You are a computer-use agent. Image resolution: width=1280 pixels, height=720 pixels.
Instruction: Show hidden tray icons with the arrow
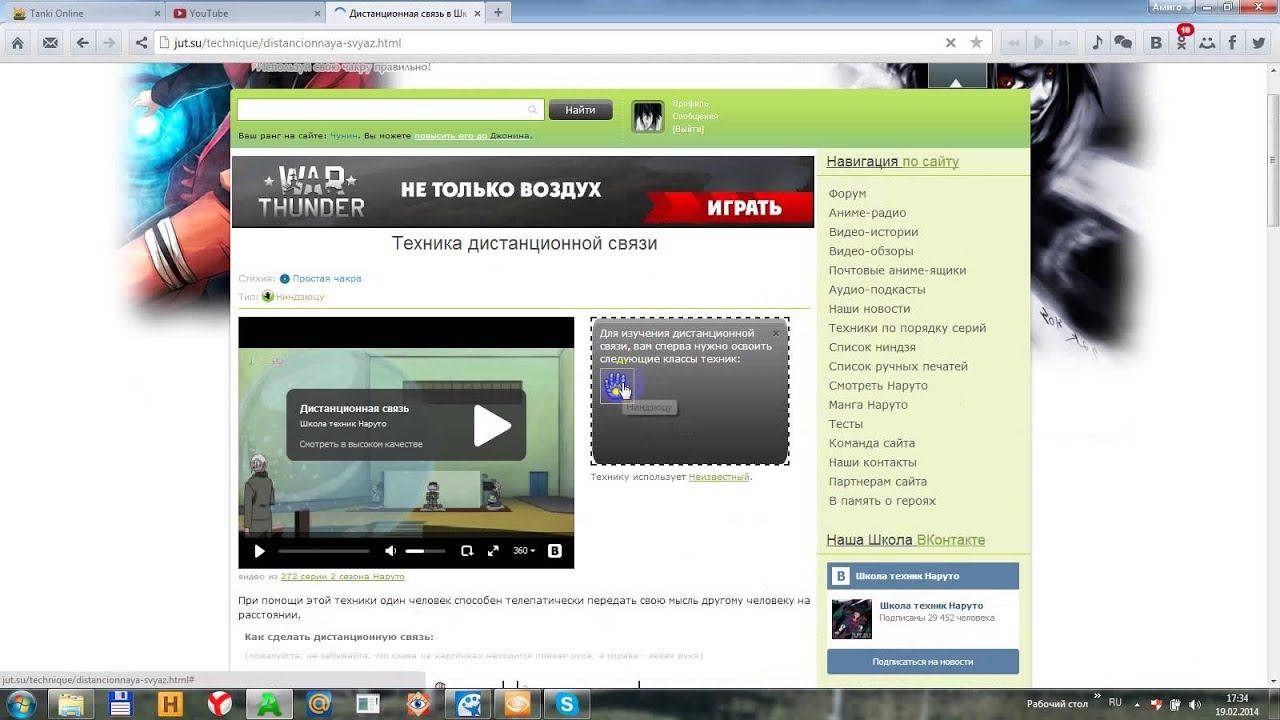[x=1138, y=704]
